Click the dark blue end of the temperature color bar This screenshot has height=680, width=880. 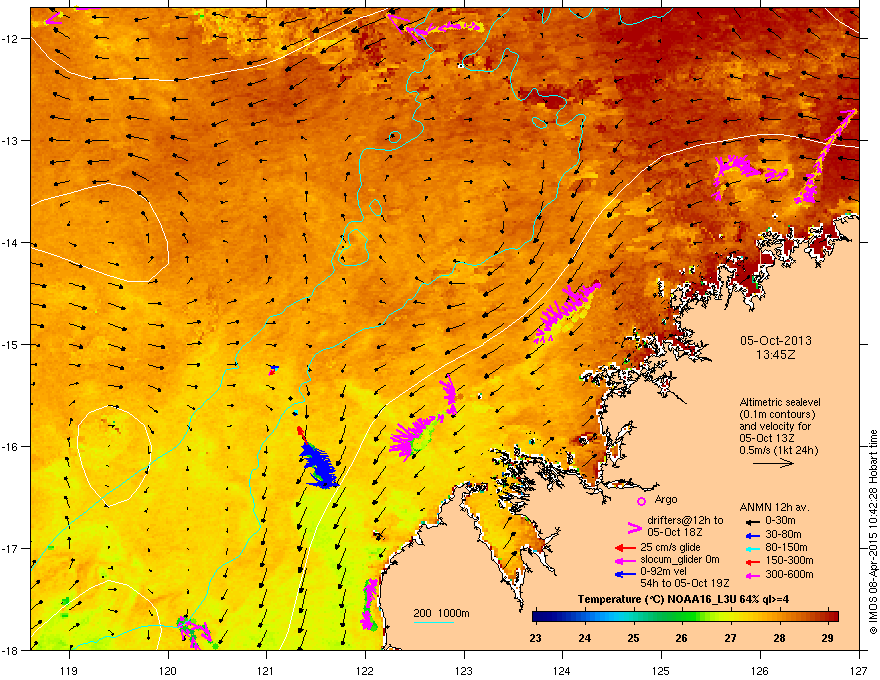(537, 617)
